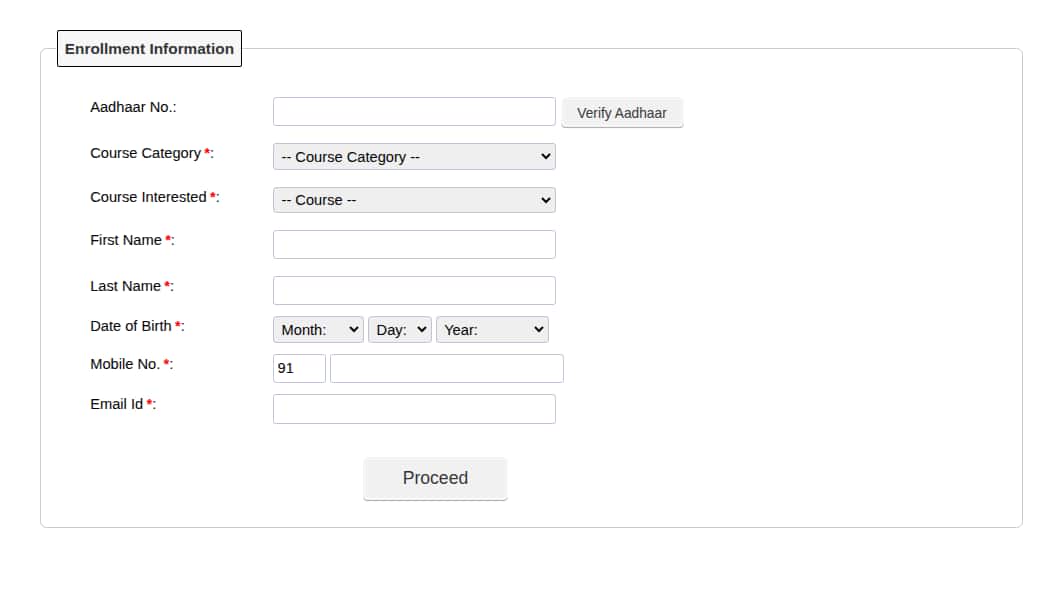Expand the Year dropdown for birth date
Image resolution: width=1060 pixels, height=610 pixels.
[492, 330]
